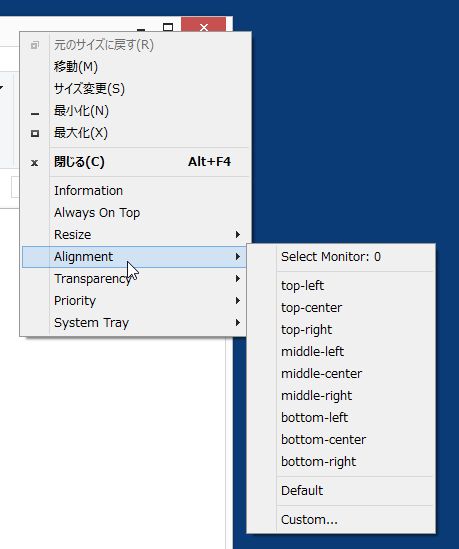Click the minimize dash icon beside 最小化(N)
Screen dimensions: 459x549
[x=35, y=114]
